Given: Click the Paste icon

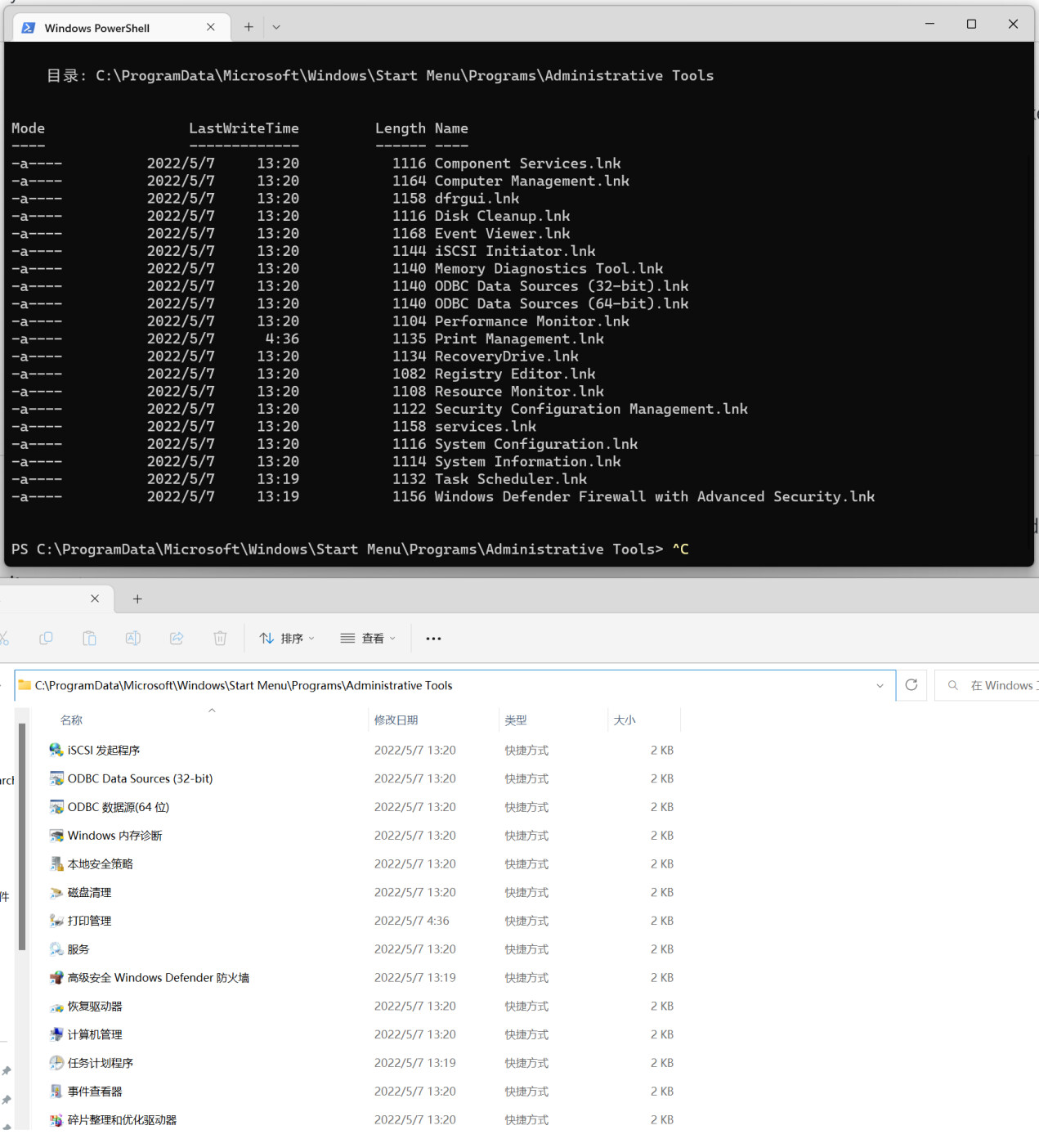Looking at the screenshot, I should (x=89, y=638).
